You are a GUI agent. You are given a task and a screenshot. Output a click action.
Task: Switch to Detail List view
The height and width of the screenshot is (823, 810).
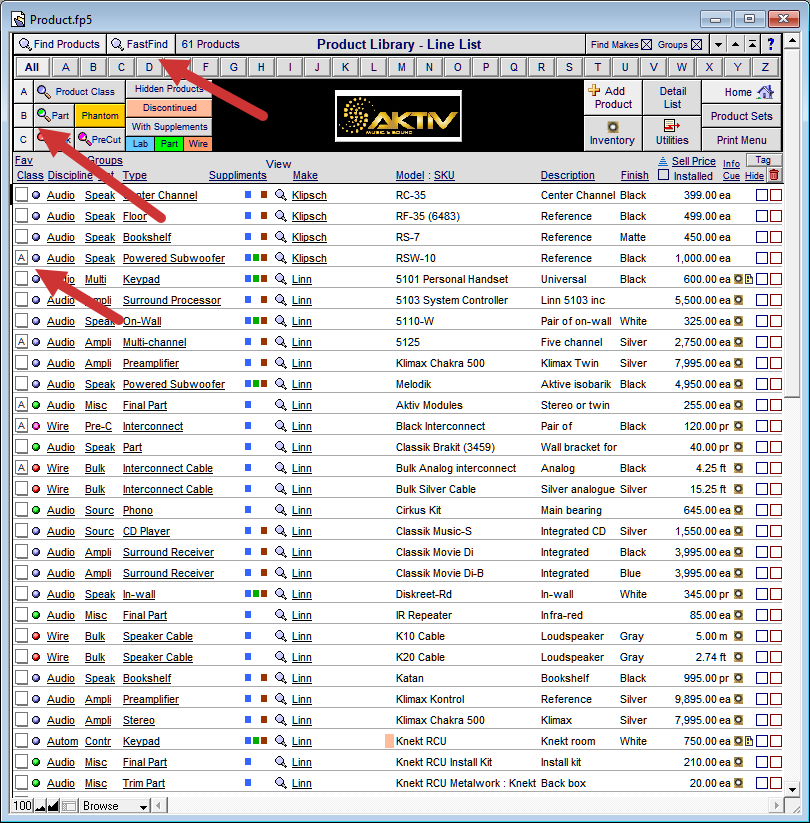(x=672, y=97)
